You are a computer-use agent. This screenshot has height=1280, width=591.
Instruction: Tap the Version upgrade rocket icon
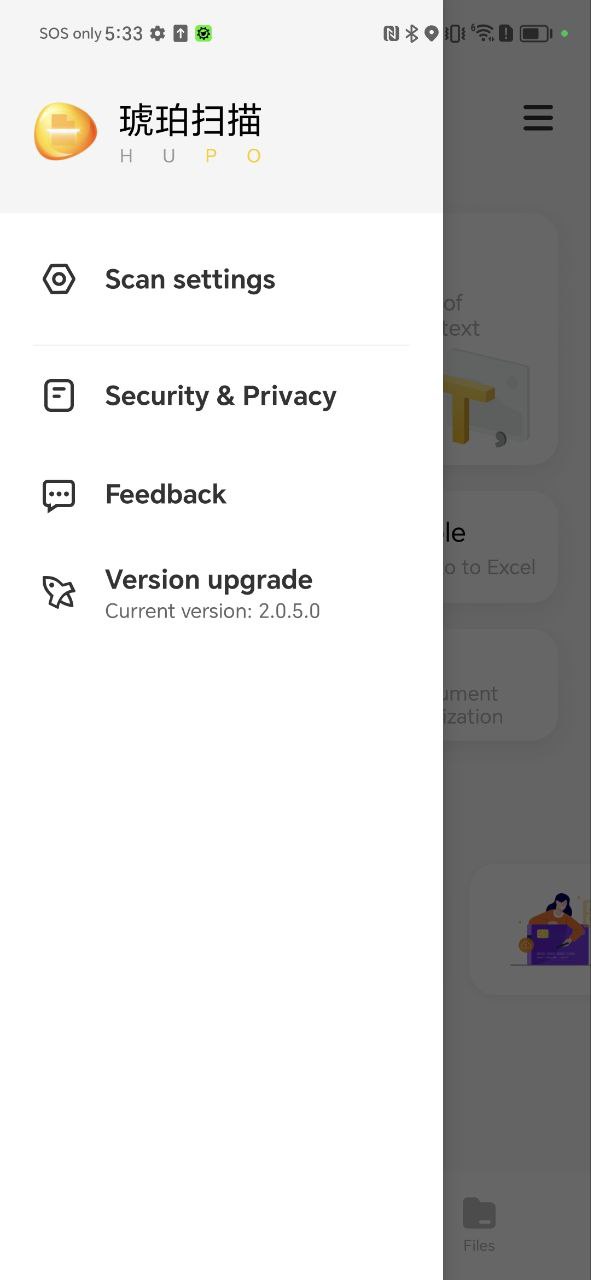coord(59,592)
